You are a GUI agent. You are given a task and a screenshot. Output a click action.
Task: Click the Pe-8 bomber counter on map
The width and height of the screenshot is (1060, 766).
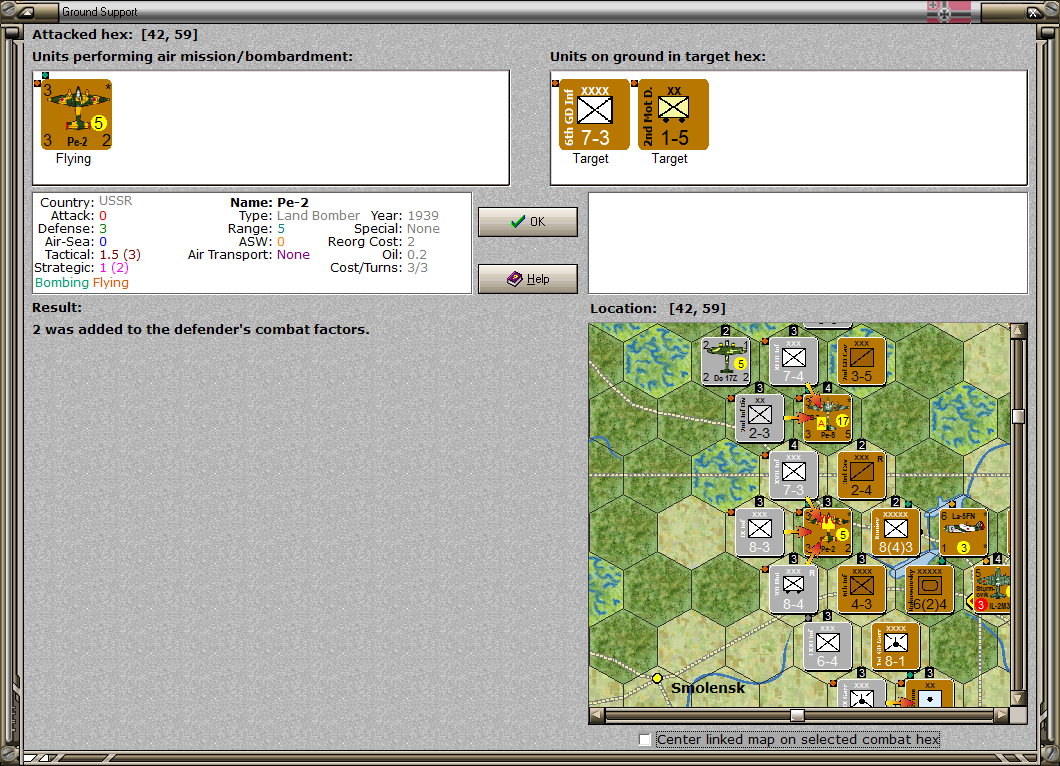tap(827, 418)
